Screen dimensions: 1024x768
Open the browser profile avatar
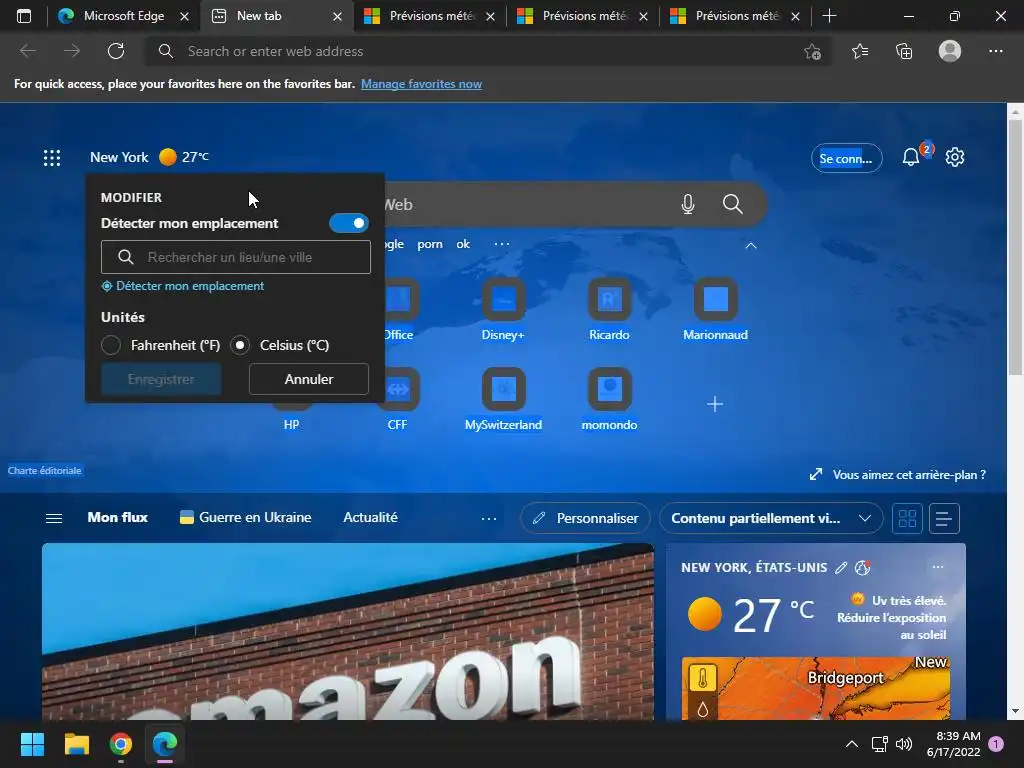[x=950, y=51]
